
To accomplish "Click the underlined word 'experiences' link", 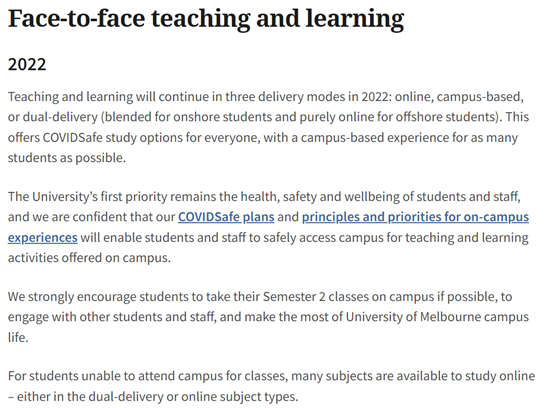I will pos(42,237).
